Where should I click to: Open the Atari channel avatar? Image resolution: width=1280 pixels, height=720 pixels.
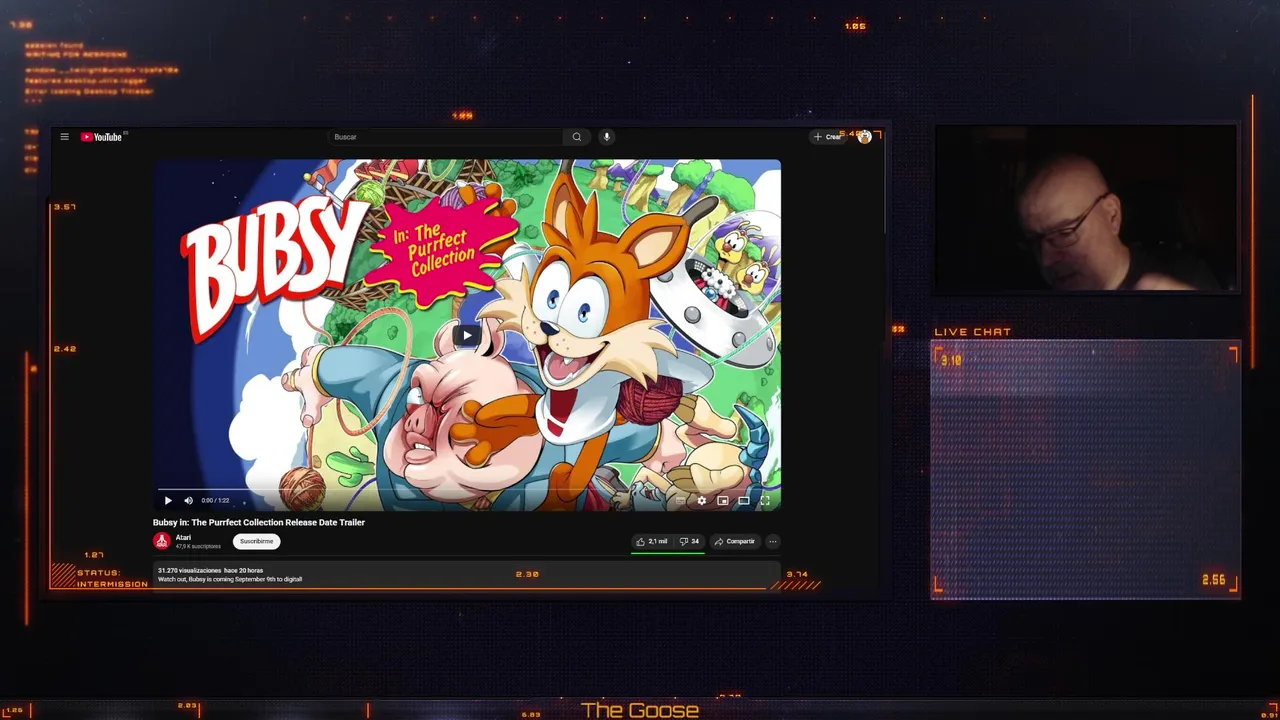point(161,541)
